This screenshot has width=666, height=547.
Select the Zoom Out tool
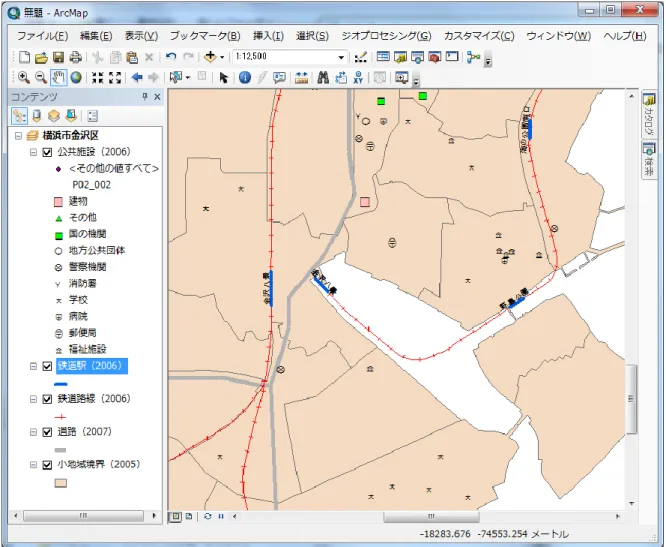[41, 77]
